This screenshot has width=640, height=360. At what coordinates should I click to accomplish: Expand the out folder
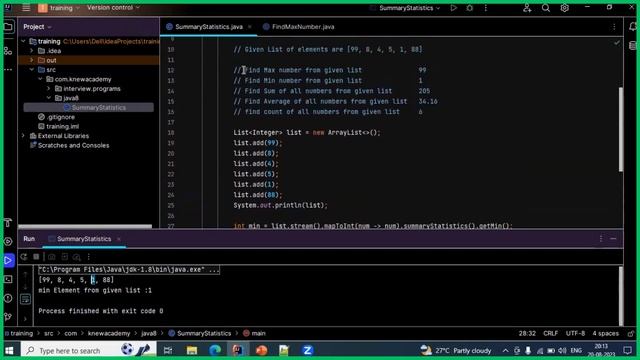[32, 60]
